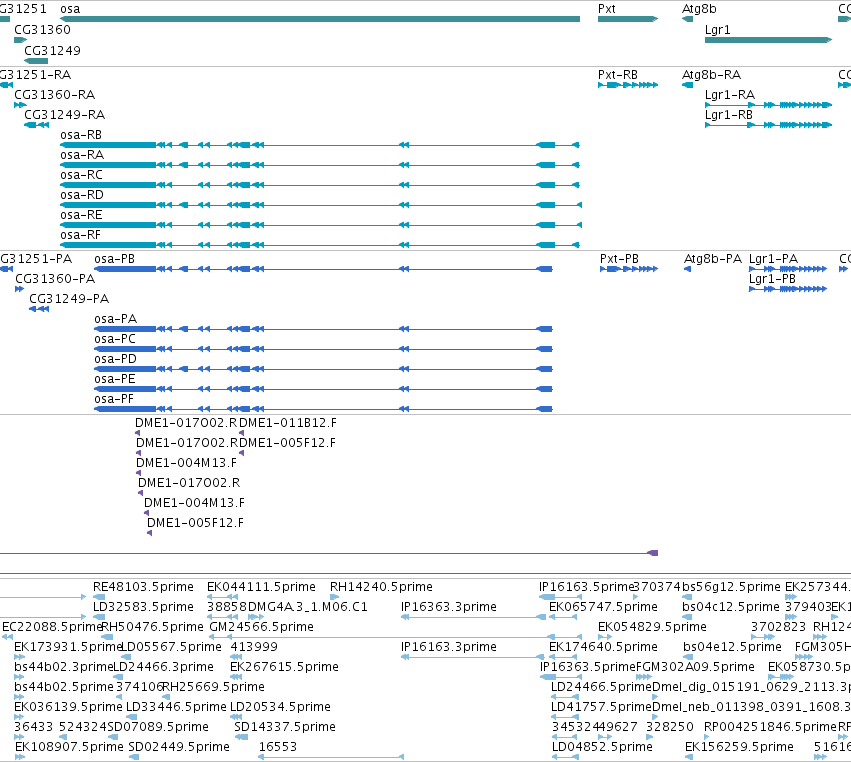Select the Atg8b gene label
This screenshot has height=762, width=851.
click(x=699, y=9)
